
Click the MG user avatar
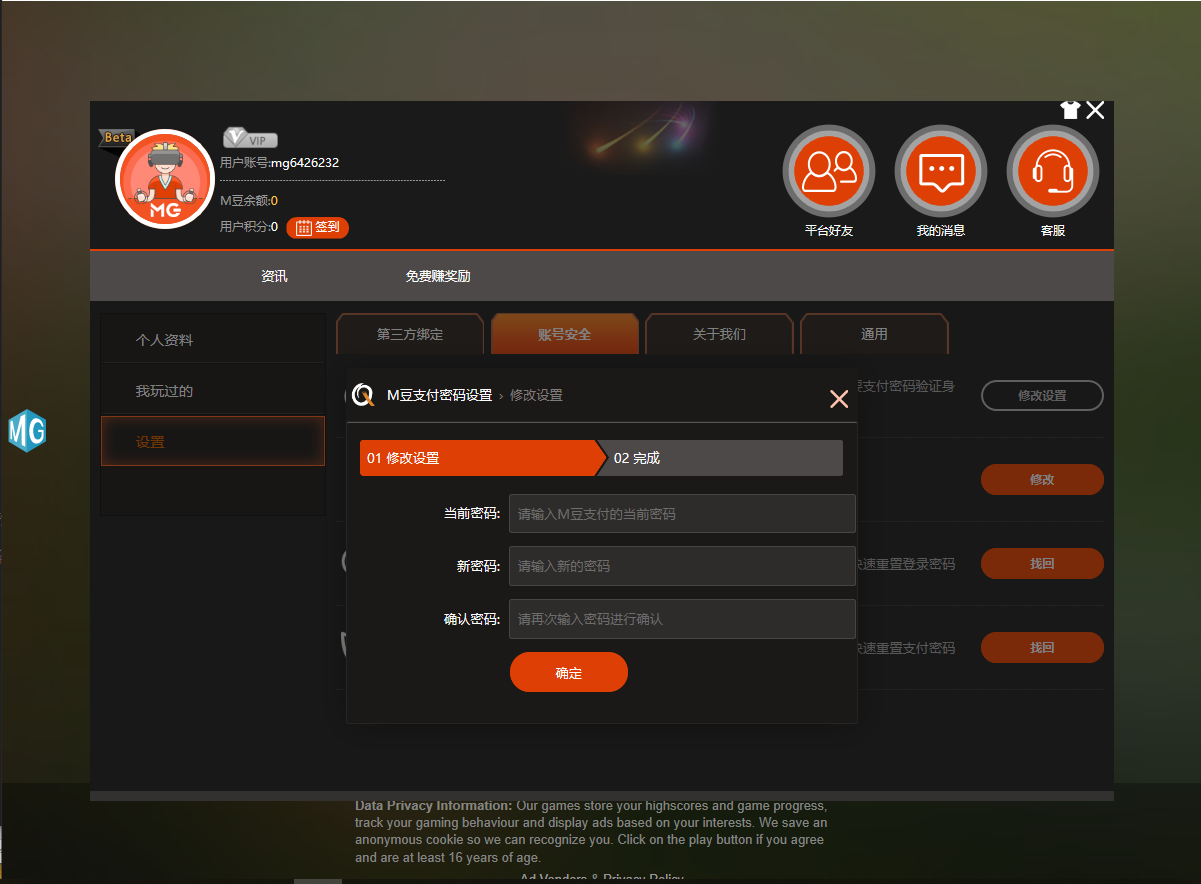pyautogui.click(x=165, y=179)
